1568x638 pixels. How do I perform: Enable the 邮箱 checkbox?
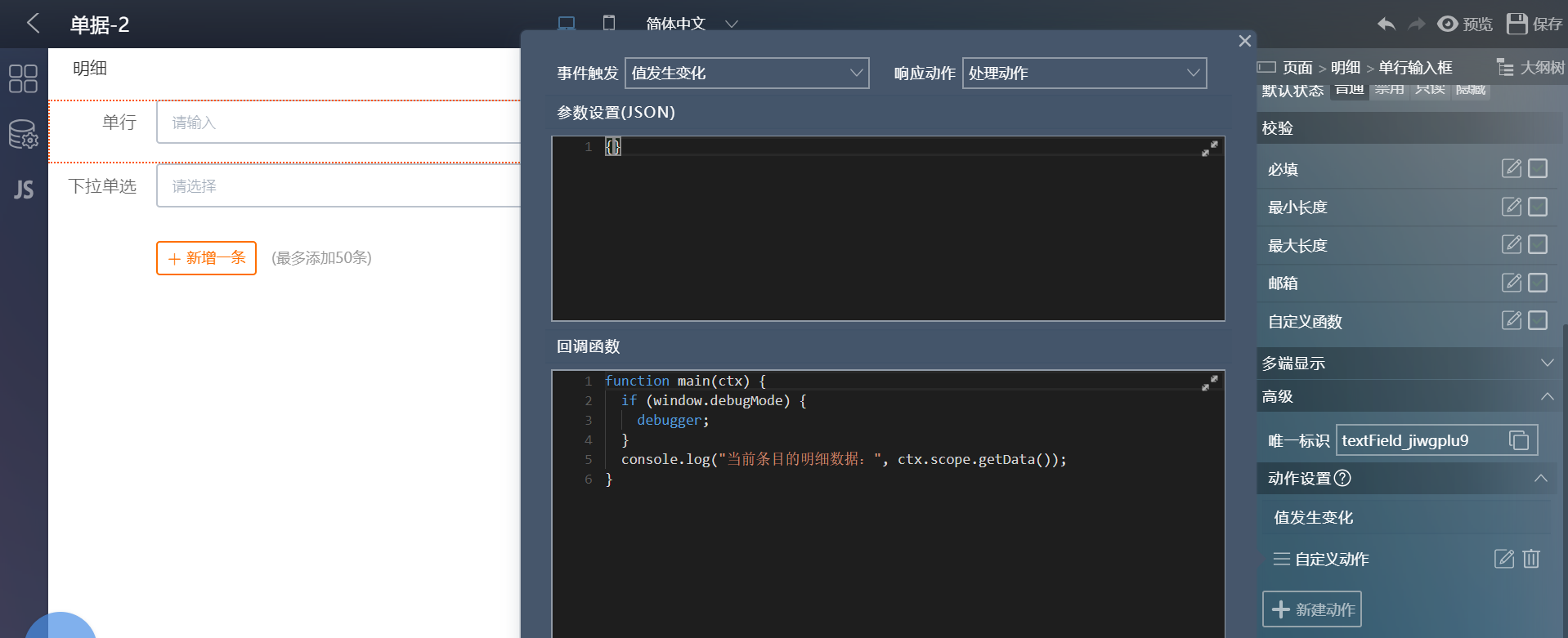[1538, 283]
